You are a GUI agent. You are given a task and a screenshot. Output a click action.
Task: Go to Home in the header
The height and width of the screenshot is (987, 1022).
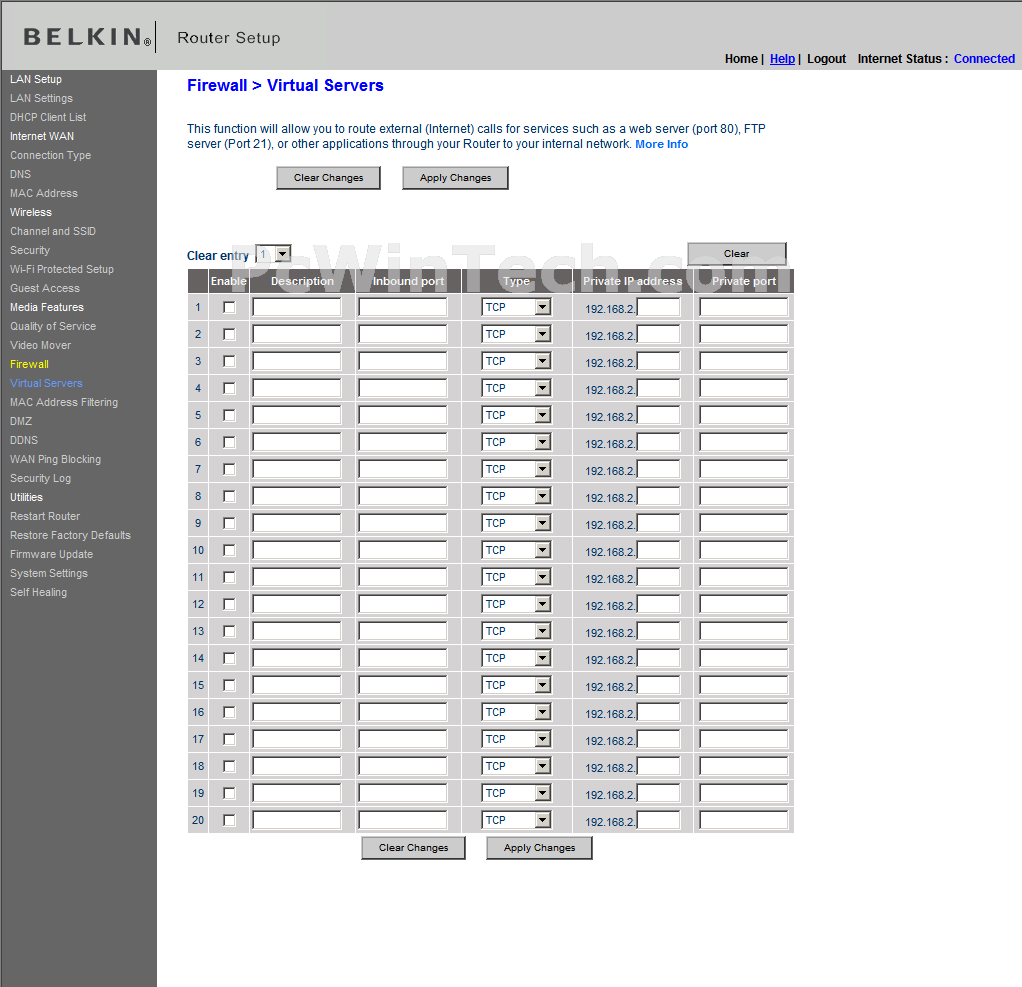(741, 59)
